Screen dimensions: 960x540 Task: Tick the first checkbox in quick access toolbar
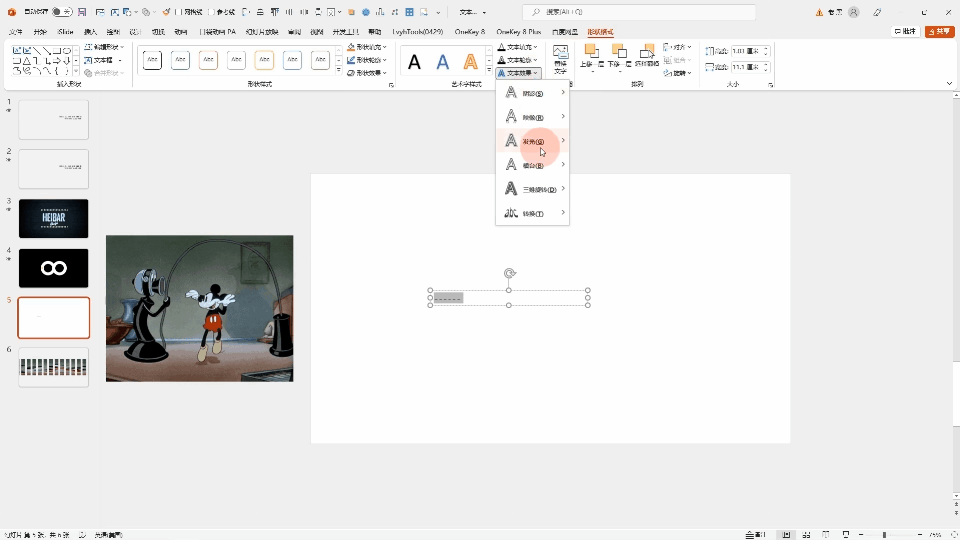point(178,12)
